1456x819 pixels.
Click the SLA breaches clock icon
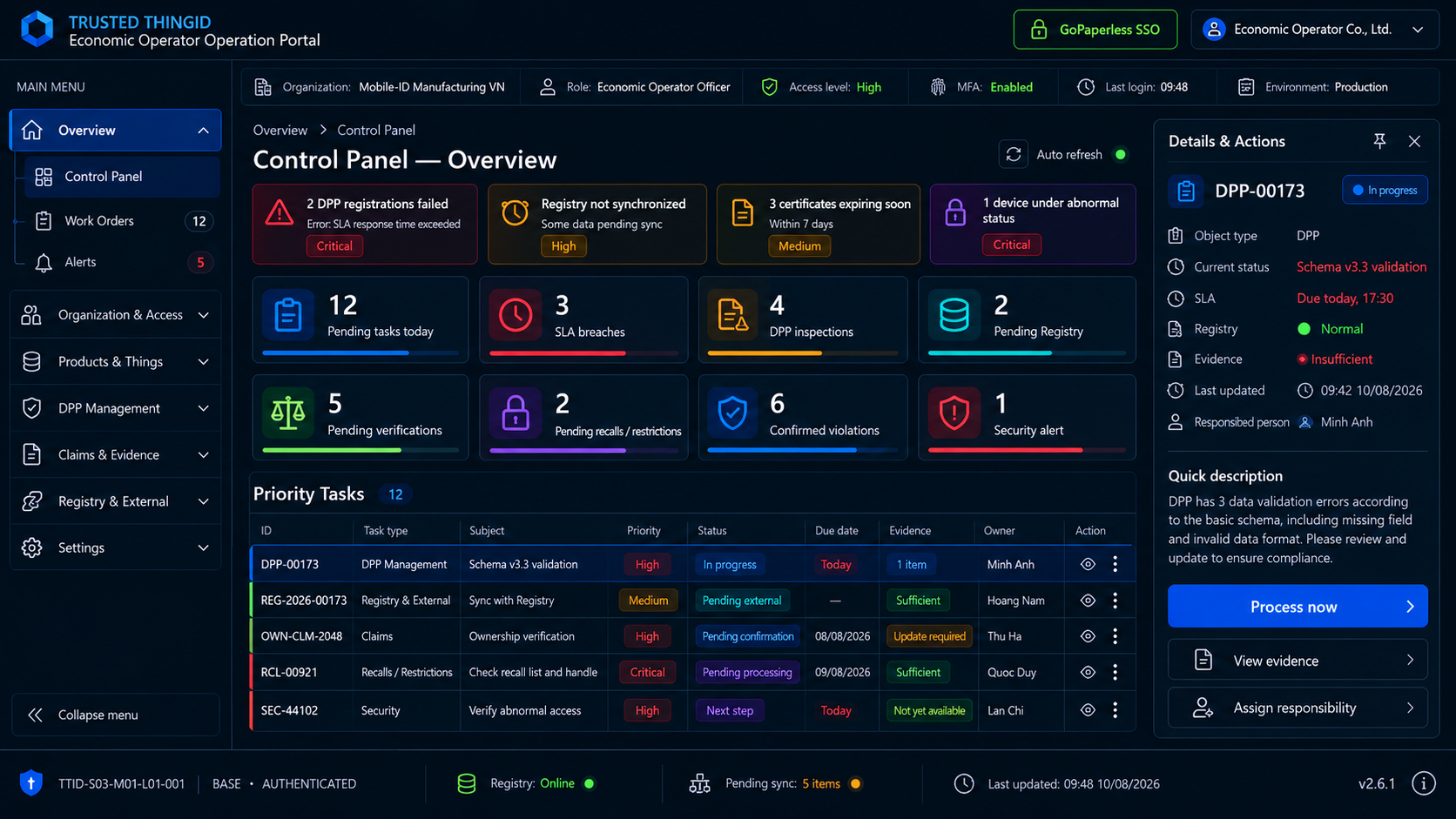pyautogui.click(x=516, y=314)
